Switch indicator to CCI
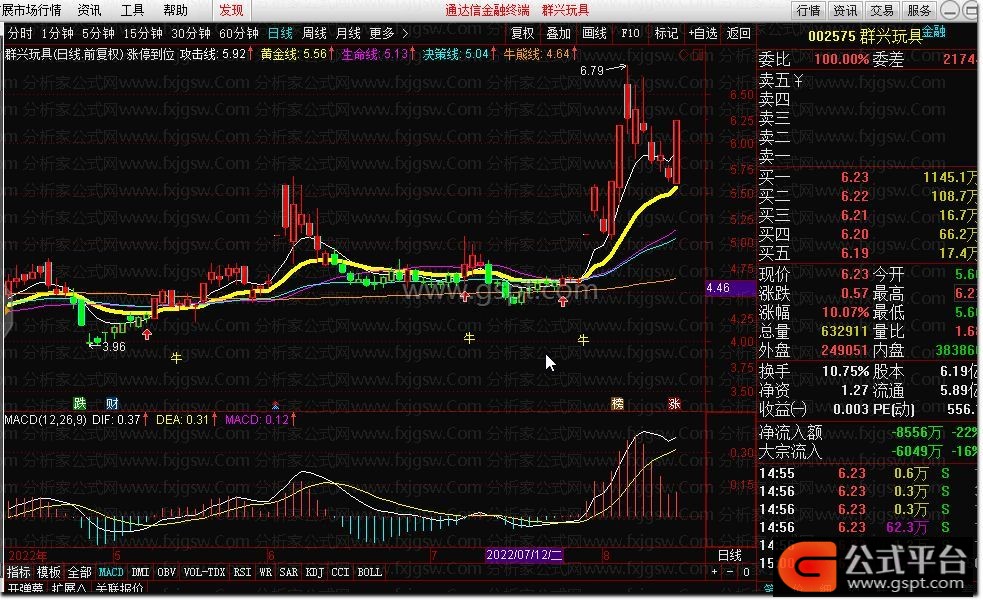This screenshot has width=983, height=600. pyautogui.click(x=340, y=572)
